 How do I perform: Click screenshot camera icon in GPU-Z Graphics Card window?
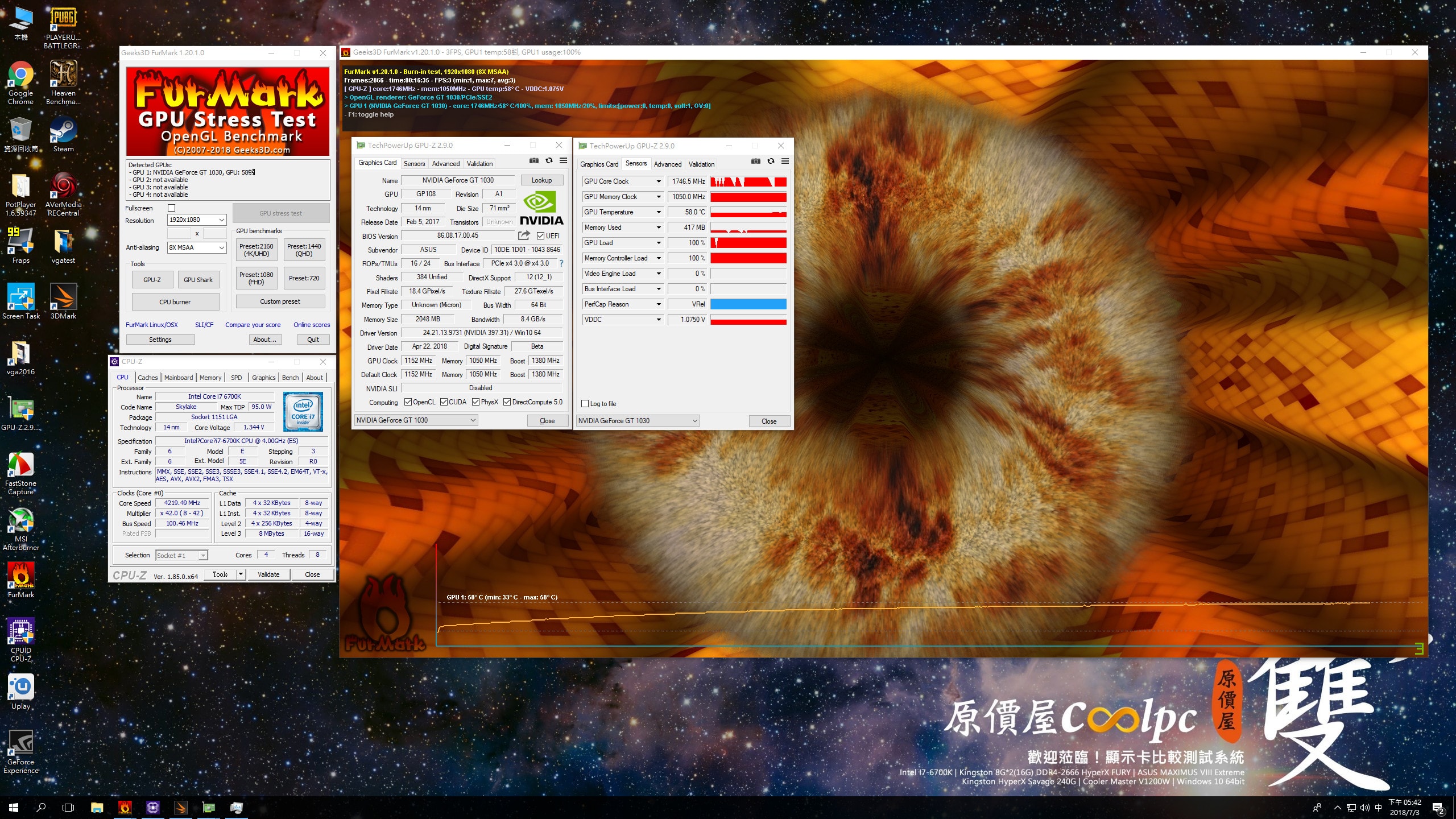point(533,161)
